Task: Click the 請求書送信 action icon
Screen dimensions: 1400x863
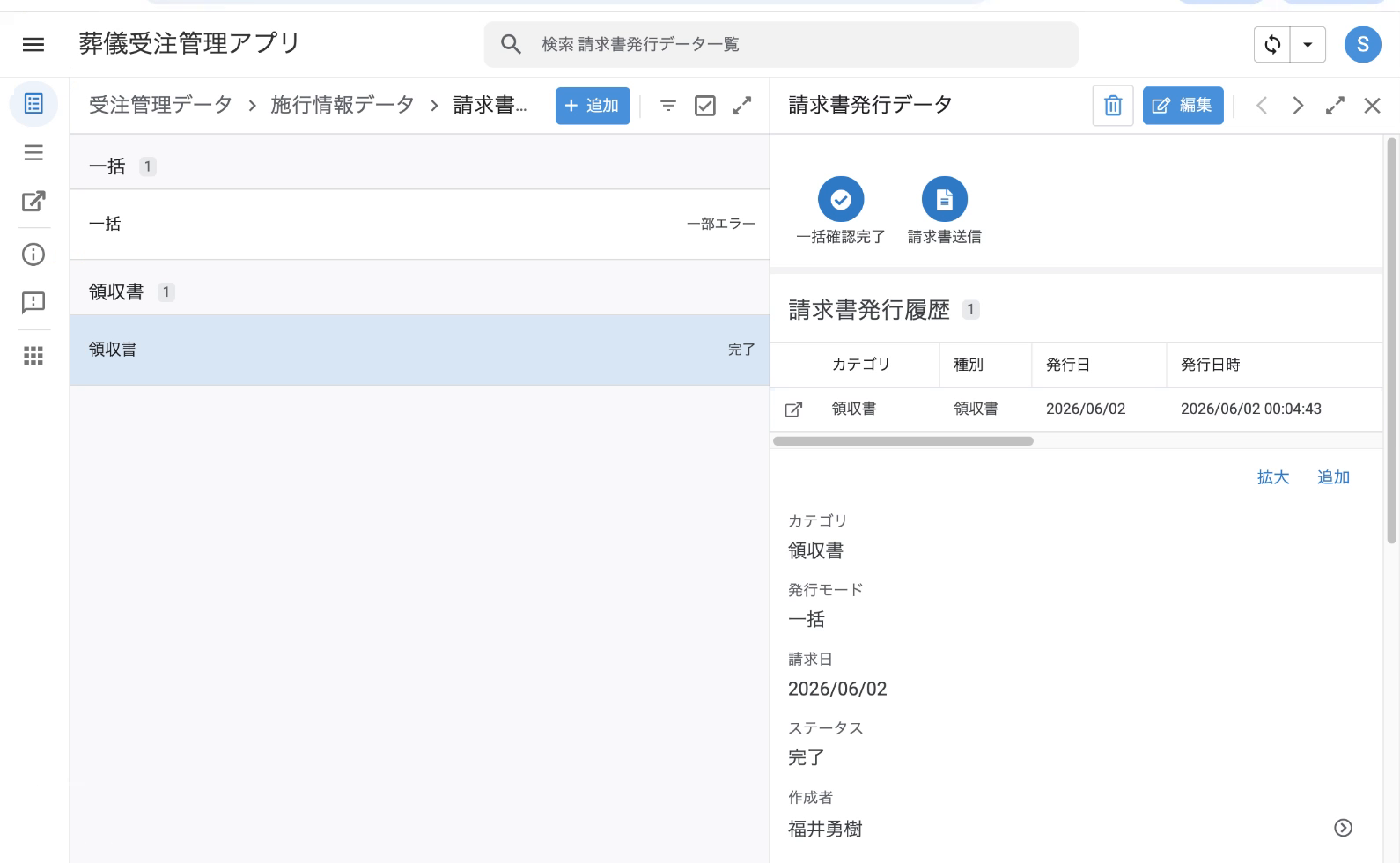Action: [945, 200]
